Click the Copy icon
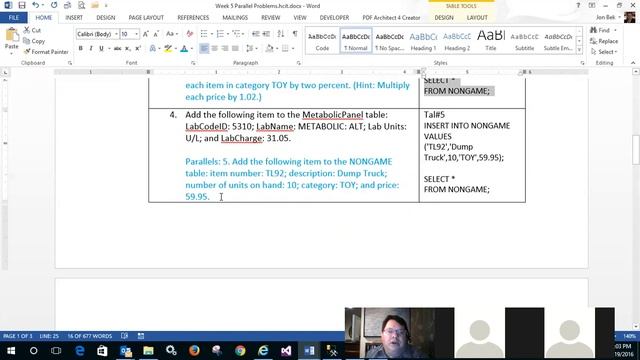The width and height of the screenshot is (640, 360). (27, 41)
